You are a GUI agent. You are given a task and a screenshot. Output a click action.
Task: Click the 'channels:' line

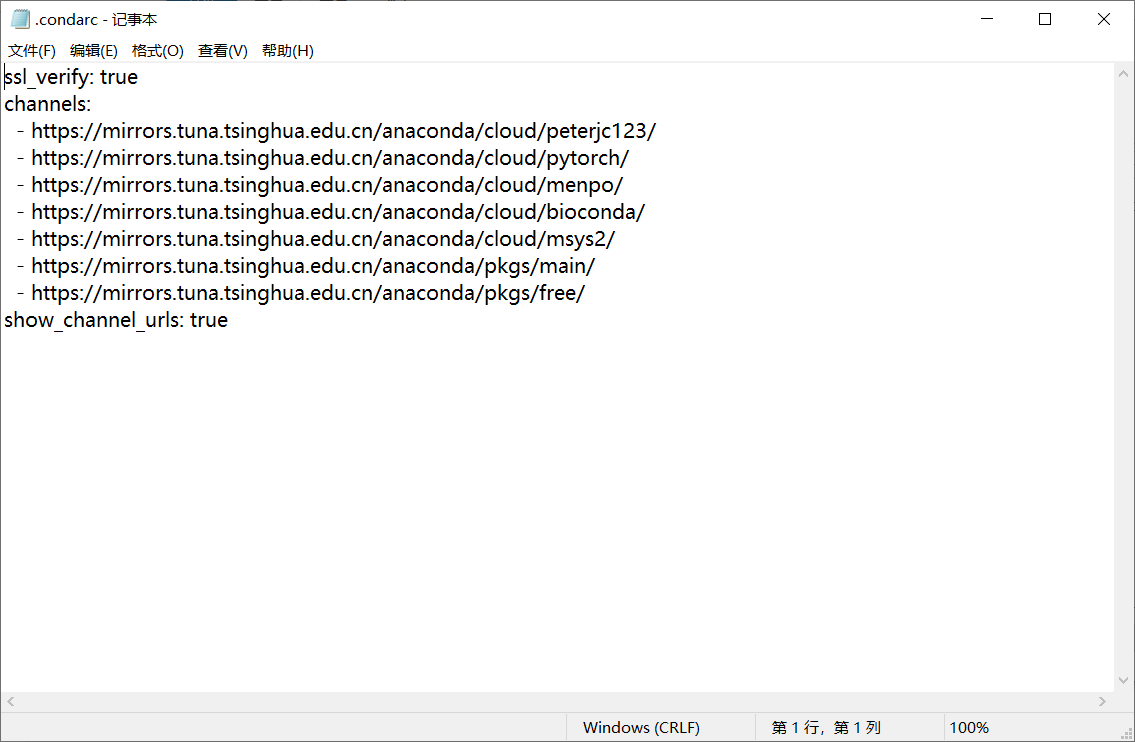[x=48, y=104]
